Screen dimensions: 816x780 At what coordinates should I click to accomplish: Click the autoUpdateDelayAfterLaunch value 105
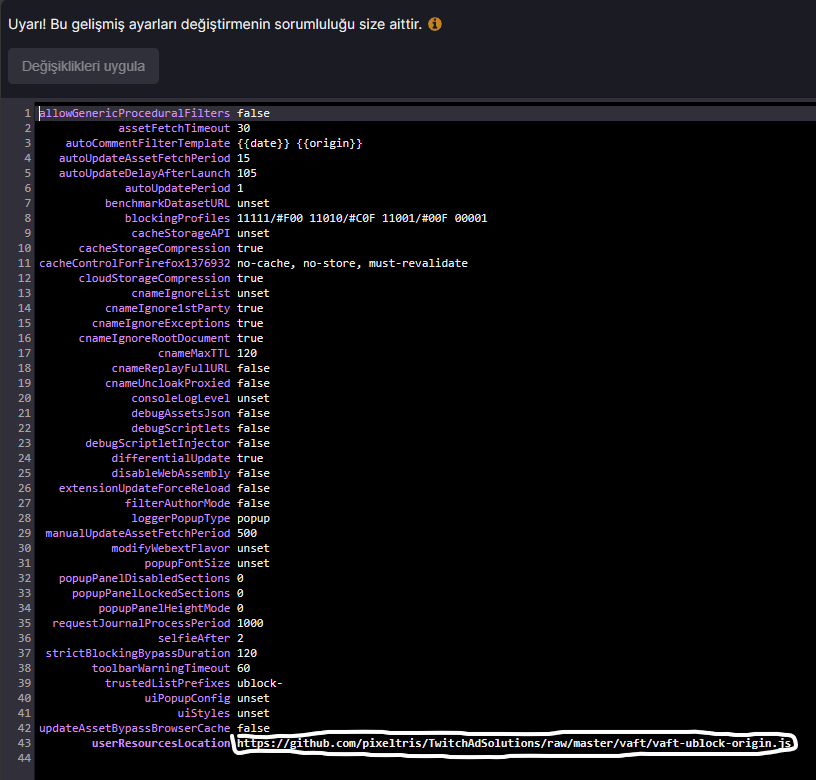247,173
